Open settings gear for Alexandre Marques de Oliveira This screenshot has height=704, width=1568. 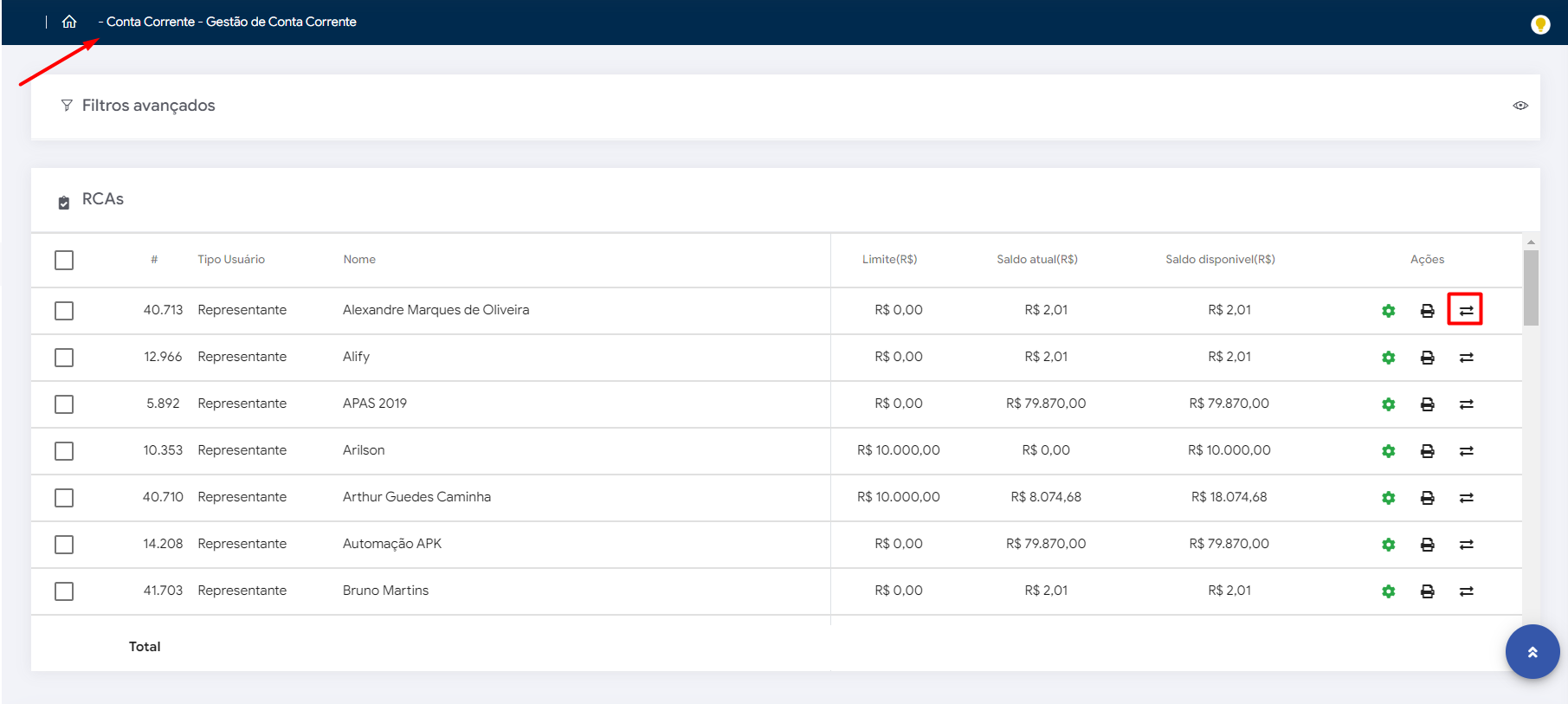click(x=1388, y=311)
